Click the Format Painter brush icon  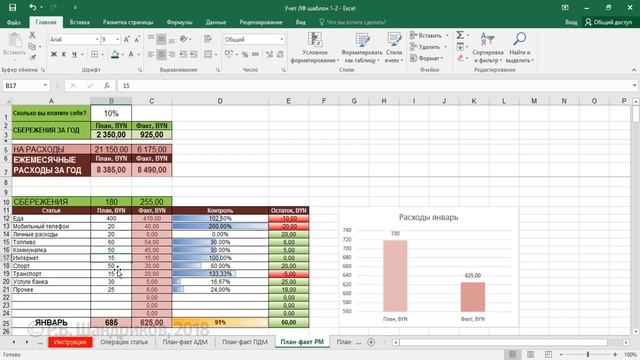point(32,57)
